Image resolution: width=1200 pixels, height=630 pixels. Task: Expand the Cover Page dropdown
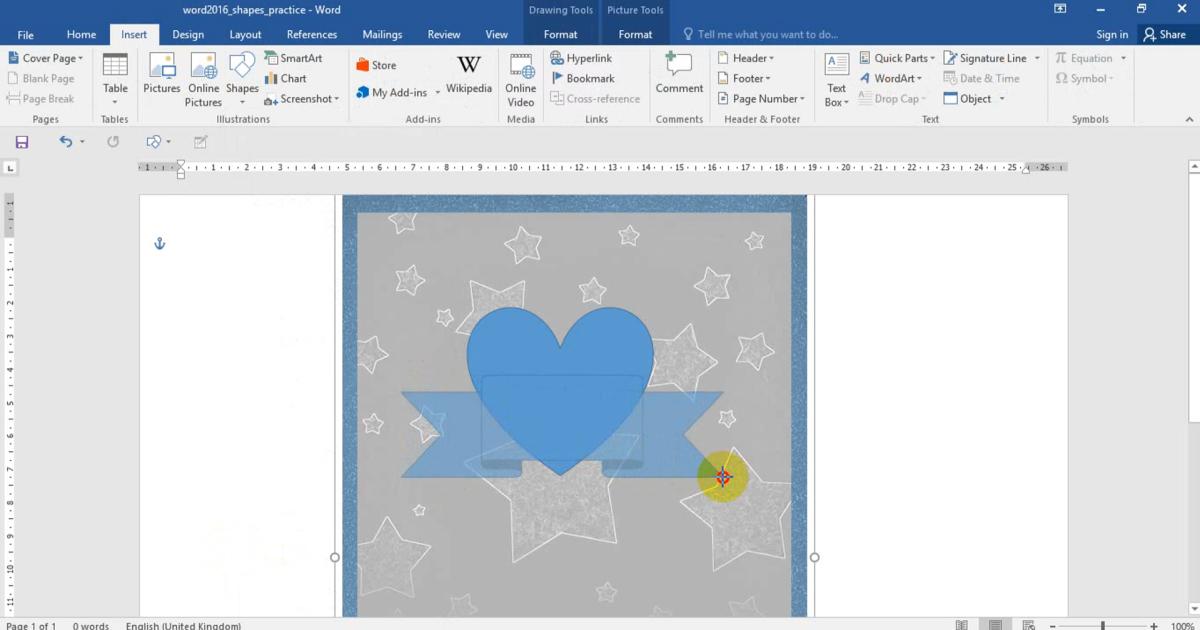pos(81,58)
